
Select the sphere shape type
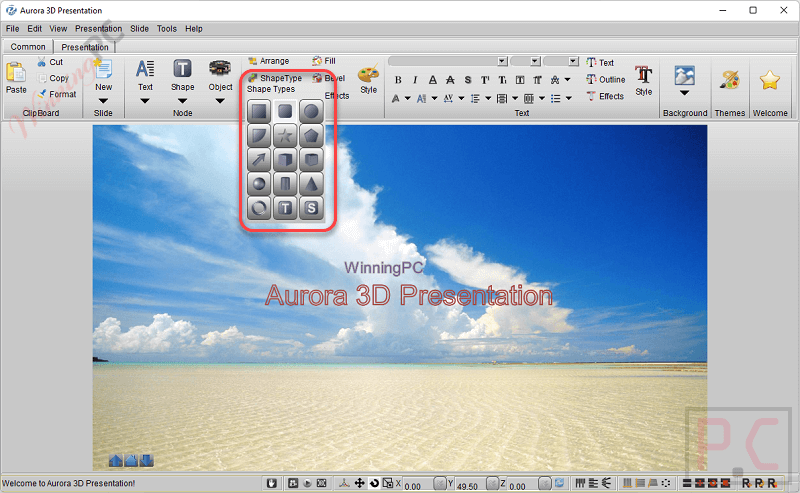(x=259, y=184)
